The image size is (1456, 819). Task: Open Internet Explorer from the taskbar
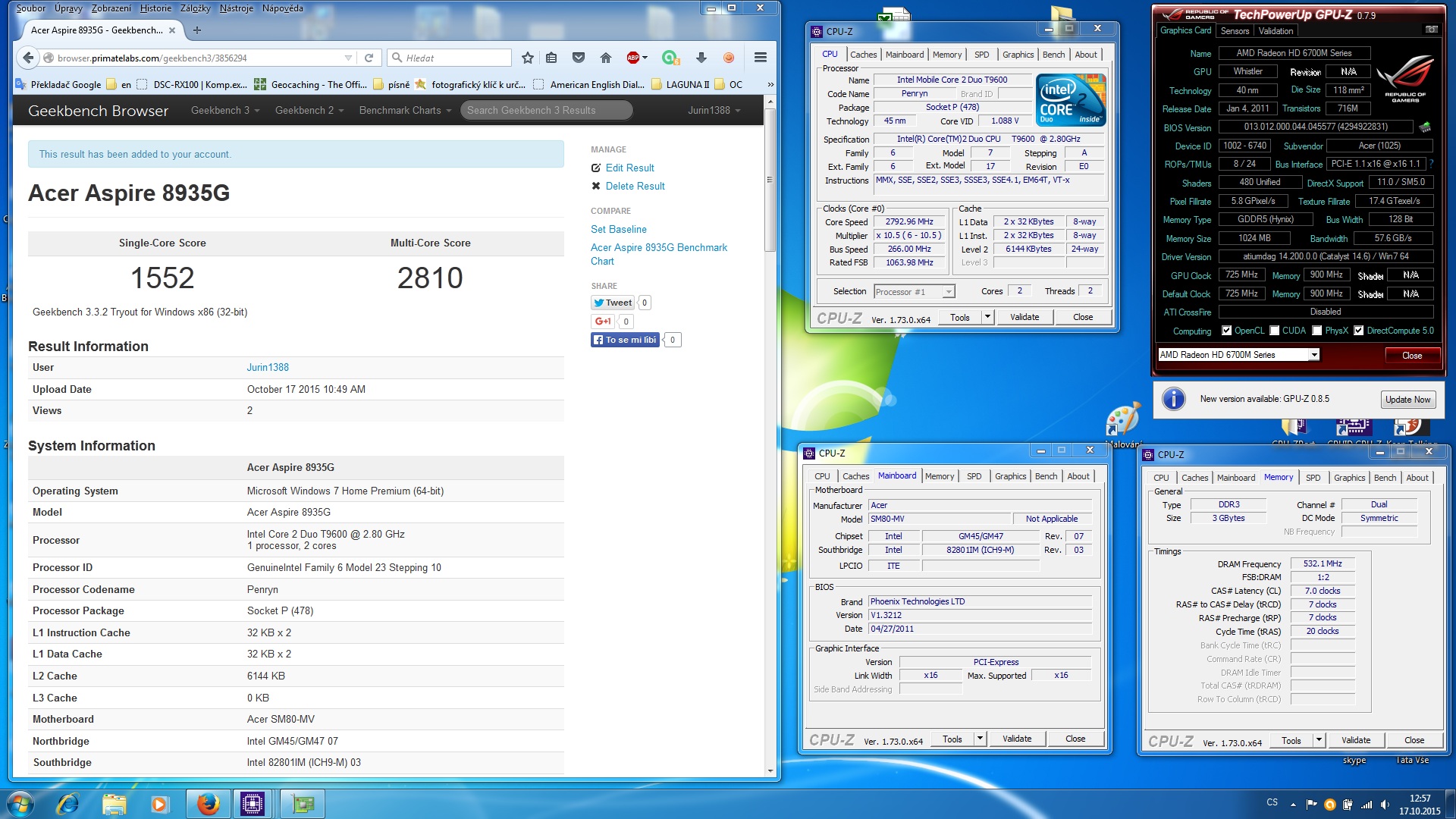[68, 804]
